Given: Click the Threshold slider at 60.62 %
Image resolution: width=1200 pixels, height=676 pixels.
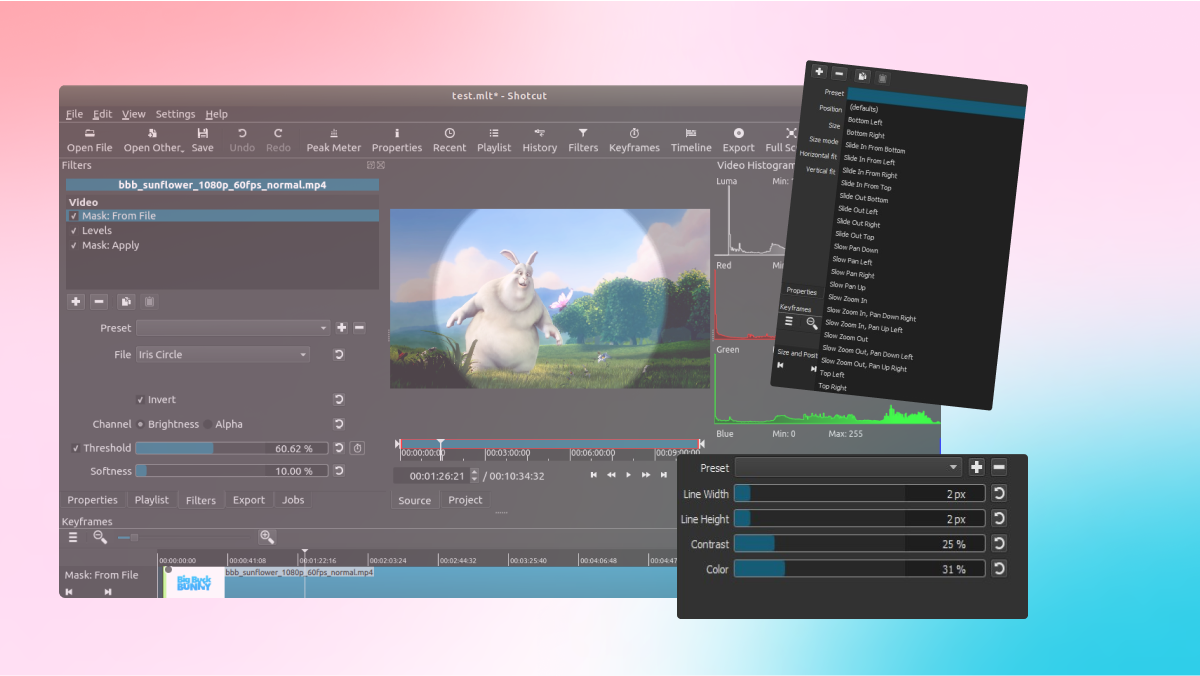Looking at the screenshot, I should (x=232, y=448).
